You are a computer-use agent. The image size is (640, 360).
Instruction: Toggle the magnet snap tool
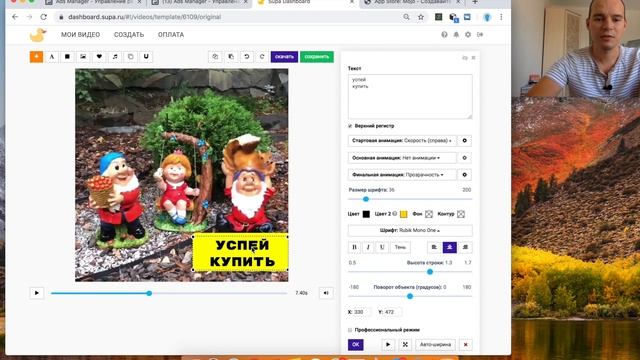pyautogui.click(x=146, y=57)
